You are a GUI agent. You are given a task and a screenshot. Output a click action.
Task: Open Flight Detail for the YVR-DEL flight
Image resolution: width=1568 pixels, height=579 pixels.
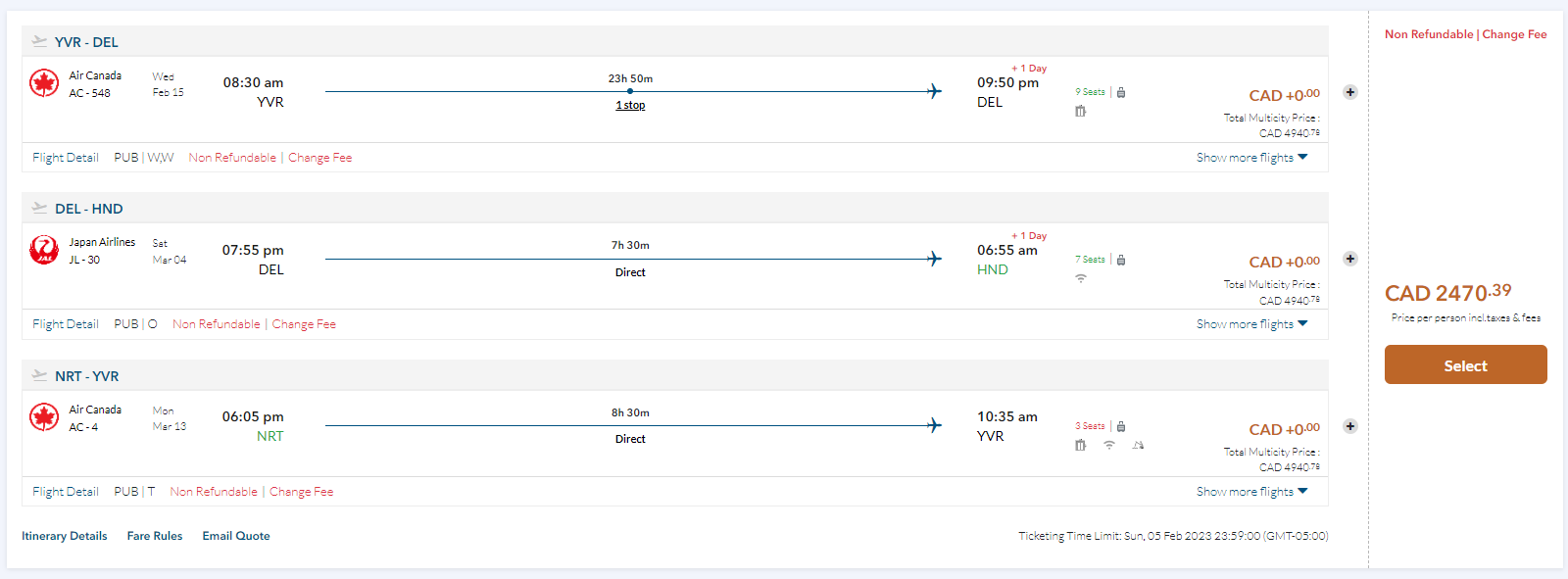click(x=66, y=158)
